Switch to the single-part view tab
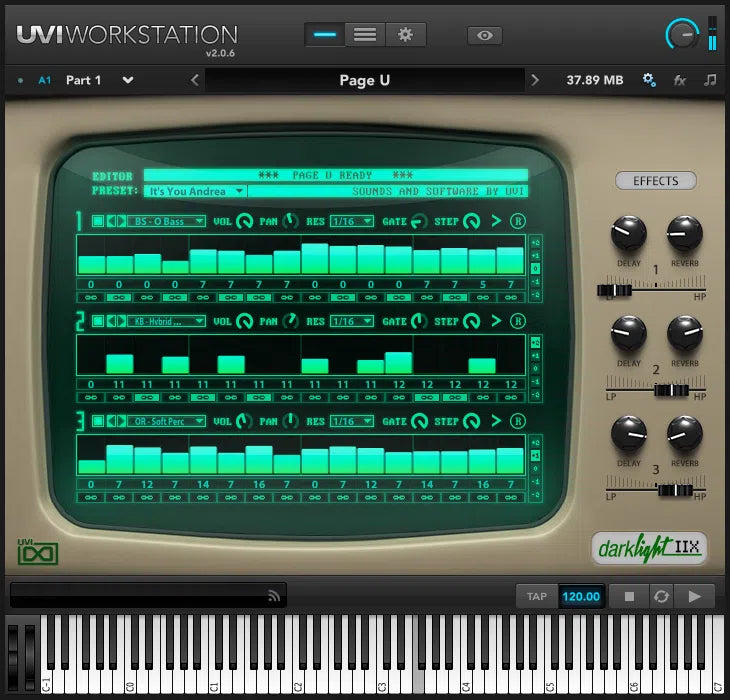Viewport: 730px width, 700px height. [325, 34]
